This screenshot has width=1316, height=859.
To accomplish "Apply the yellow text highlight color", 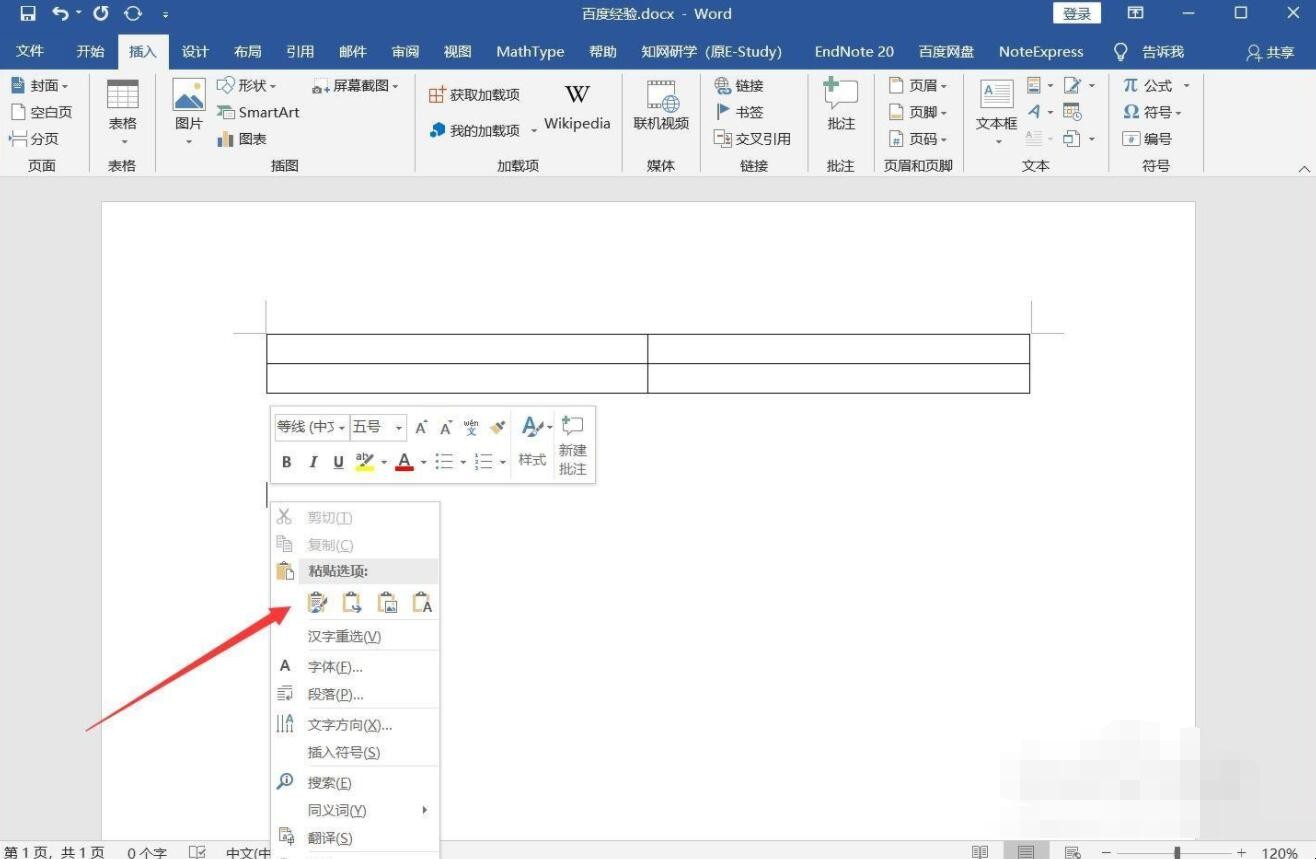I will pyautogui.click(x=364, y=461).
